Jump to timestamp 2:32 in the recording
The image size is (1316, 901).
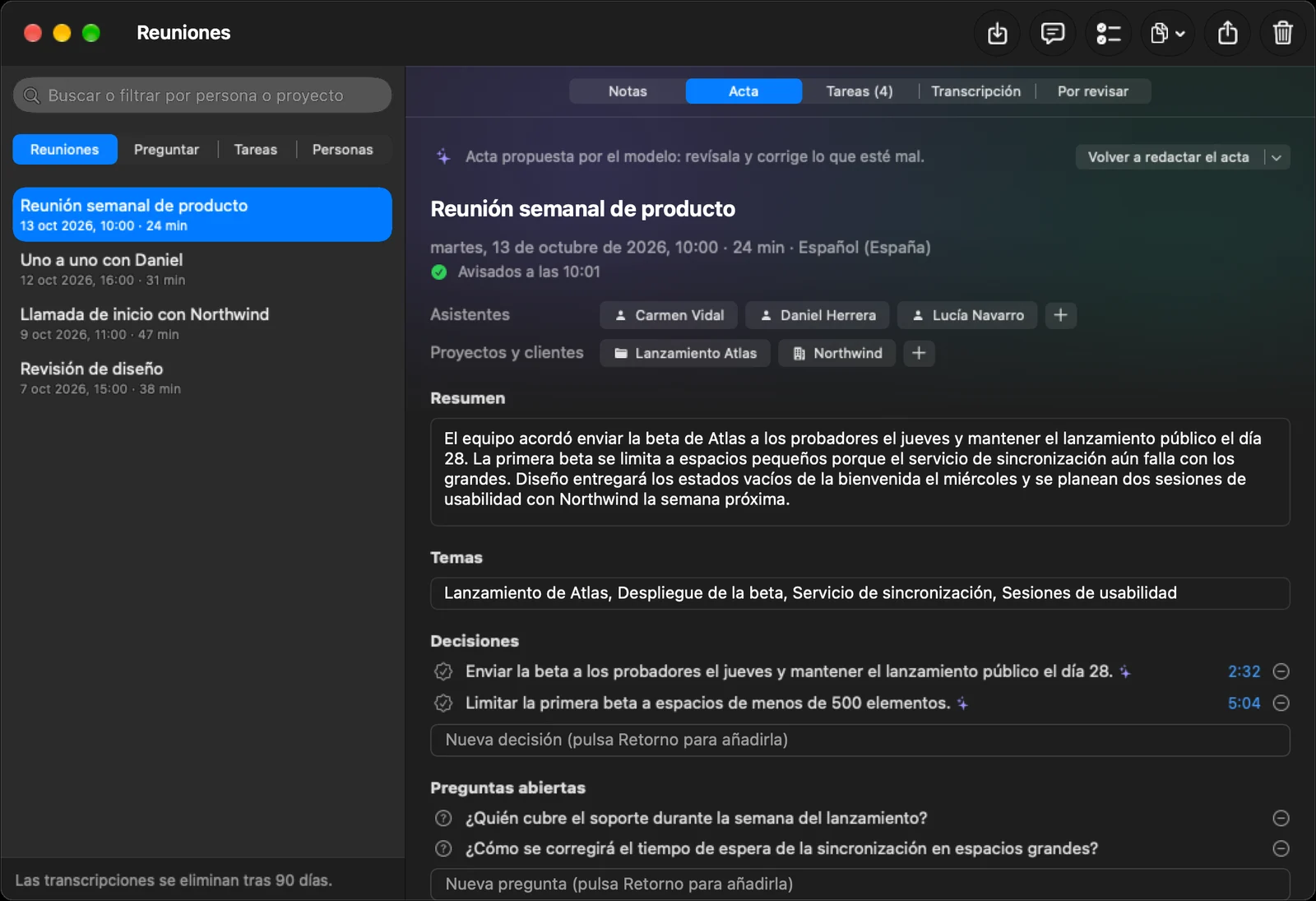[1244, 671]
